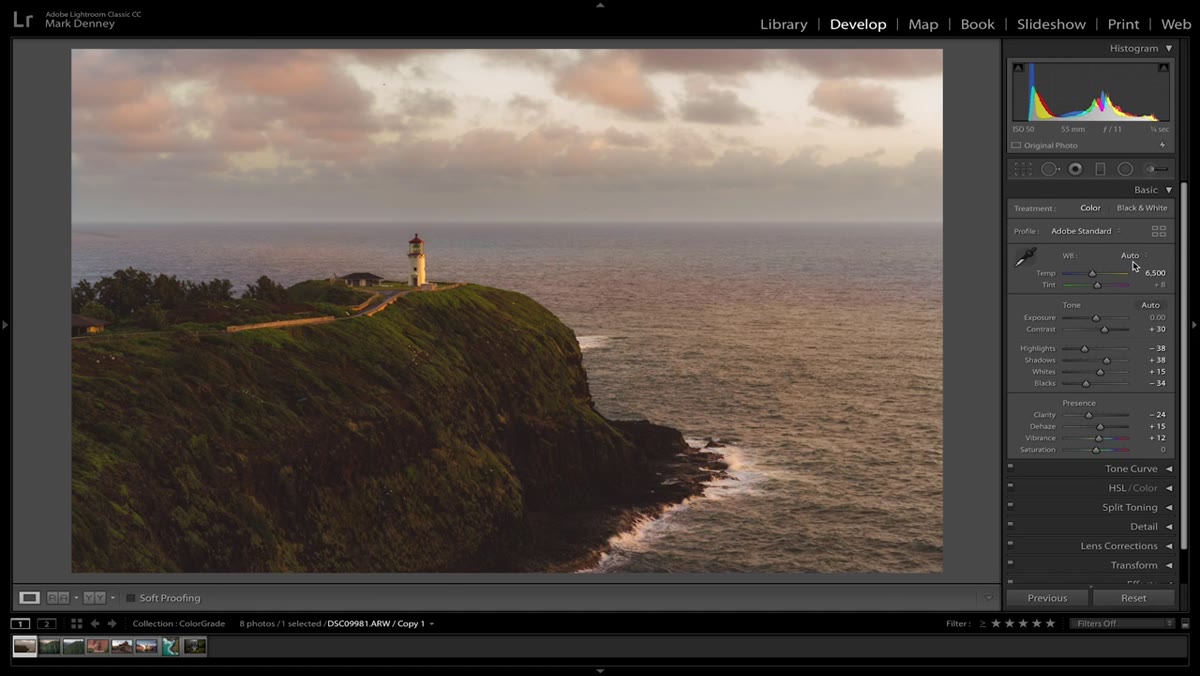The image size is (1200, 676).
Task: Select the Adjustment Brush tool
Action: (x=1156, y=169)
